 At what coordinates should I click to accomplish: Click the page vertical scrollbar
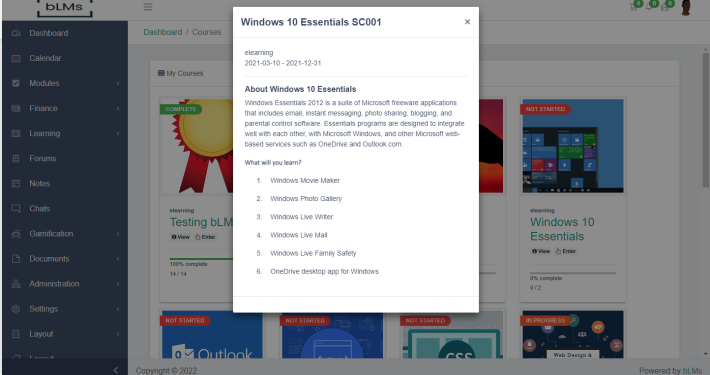click(x=705, y=119)
